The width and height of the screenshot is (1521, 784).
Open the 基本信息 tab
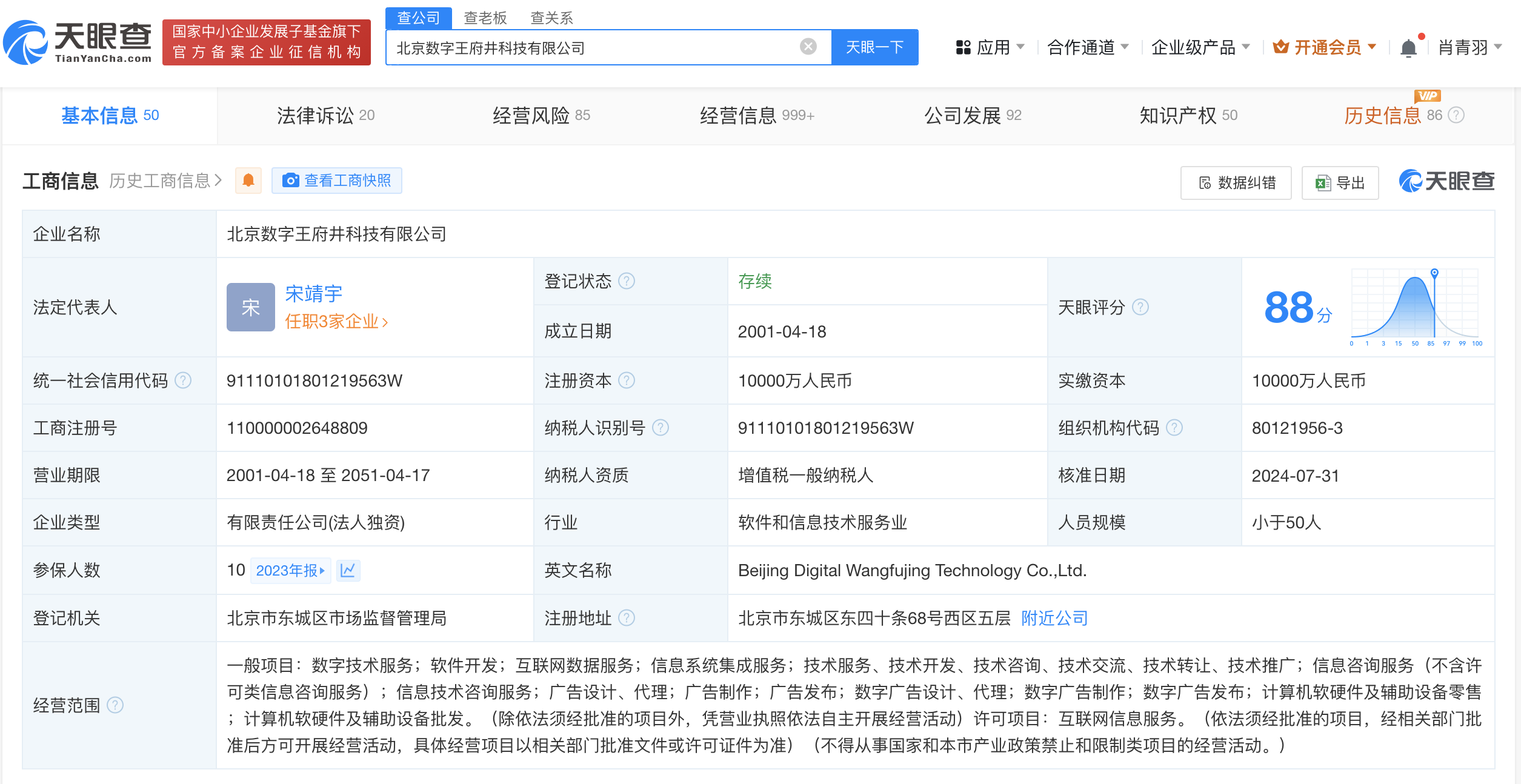(110, 115)
